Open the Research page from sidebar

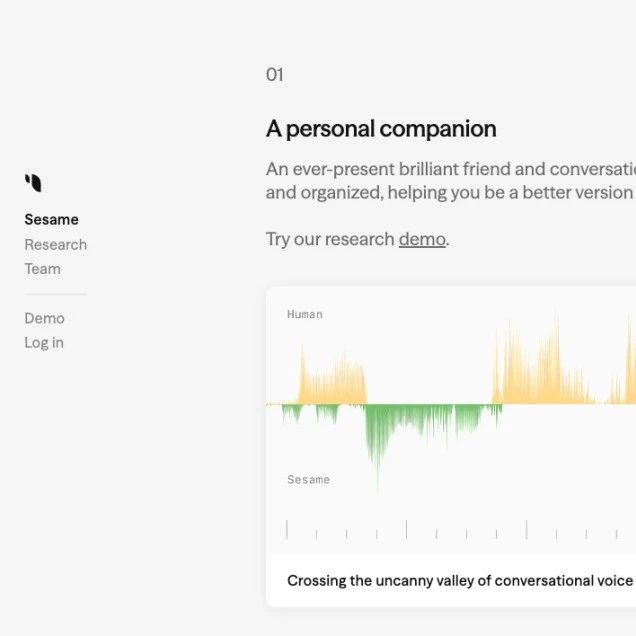click(x=55, y=244)
